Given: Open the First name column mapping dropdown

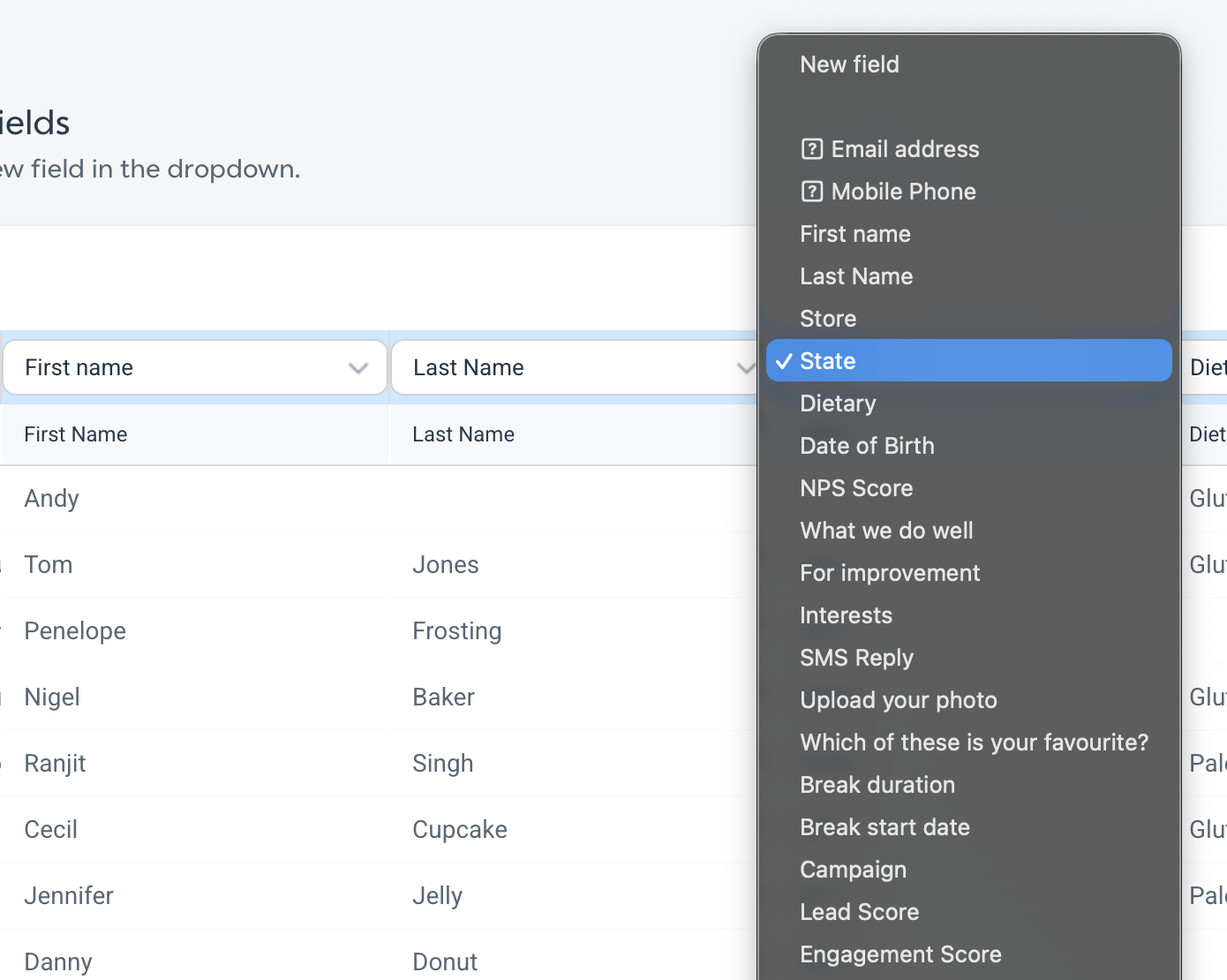Looking at the screenshot, I should click(195, 367).
